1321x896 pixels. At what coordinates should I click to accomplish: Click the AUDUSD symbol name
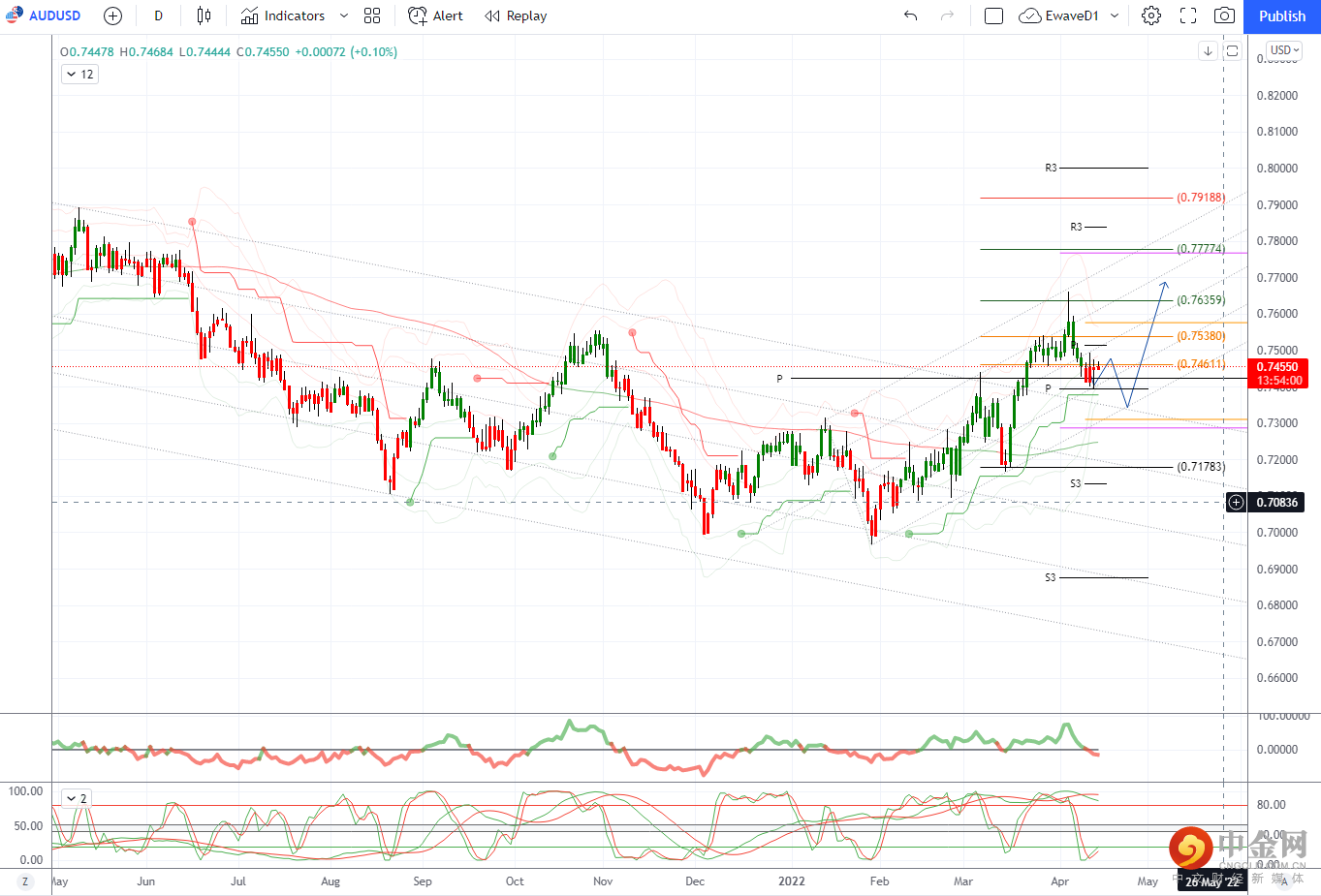click(x=54, y=15)
